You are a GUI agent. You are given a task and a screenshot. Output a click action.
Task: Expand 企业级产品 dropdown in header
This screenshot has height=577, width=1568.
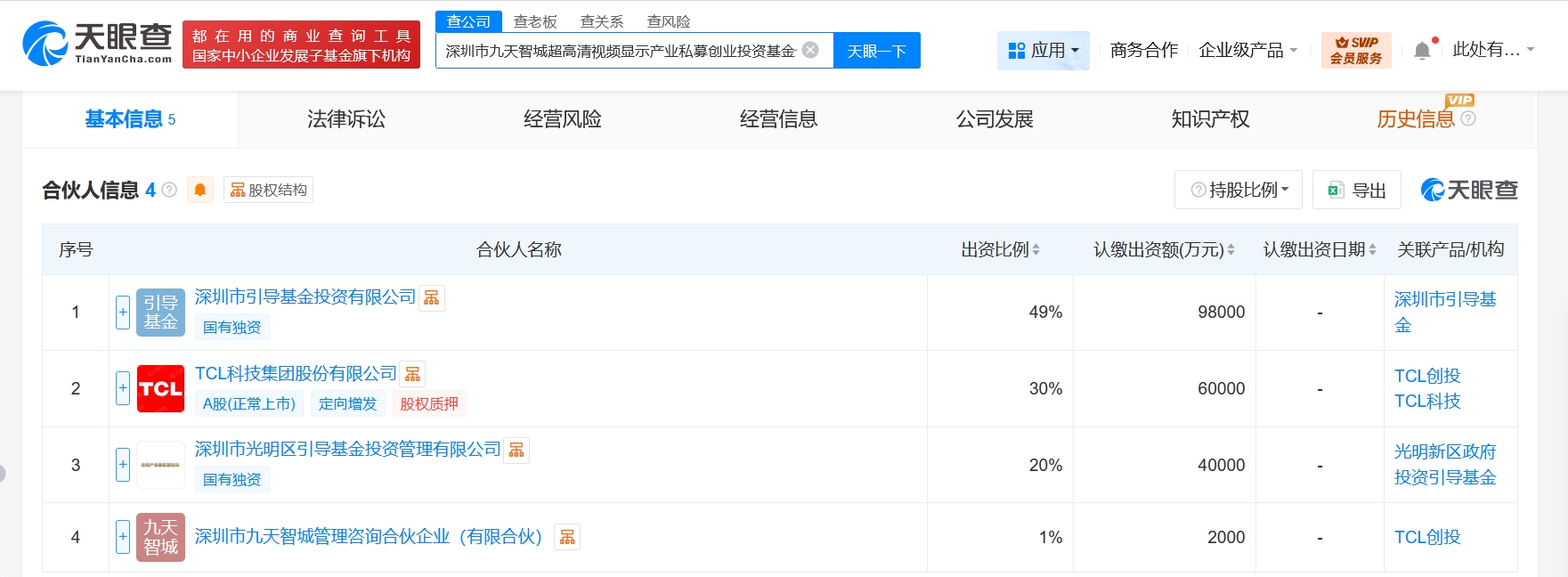coord(1247,51)
